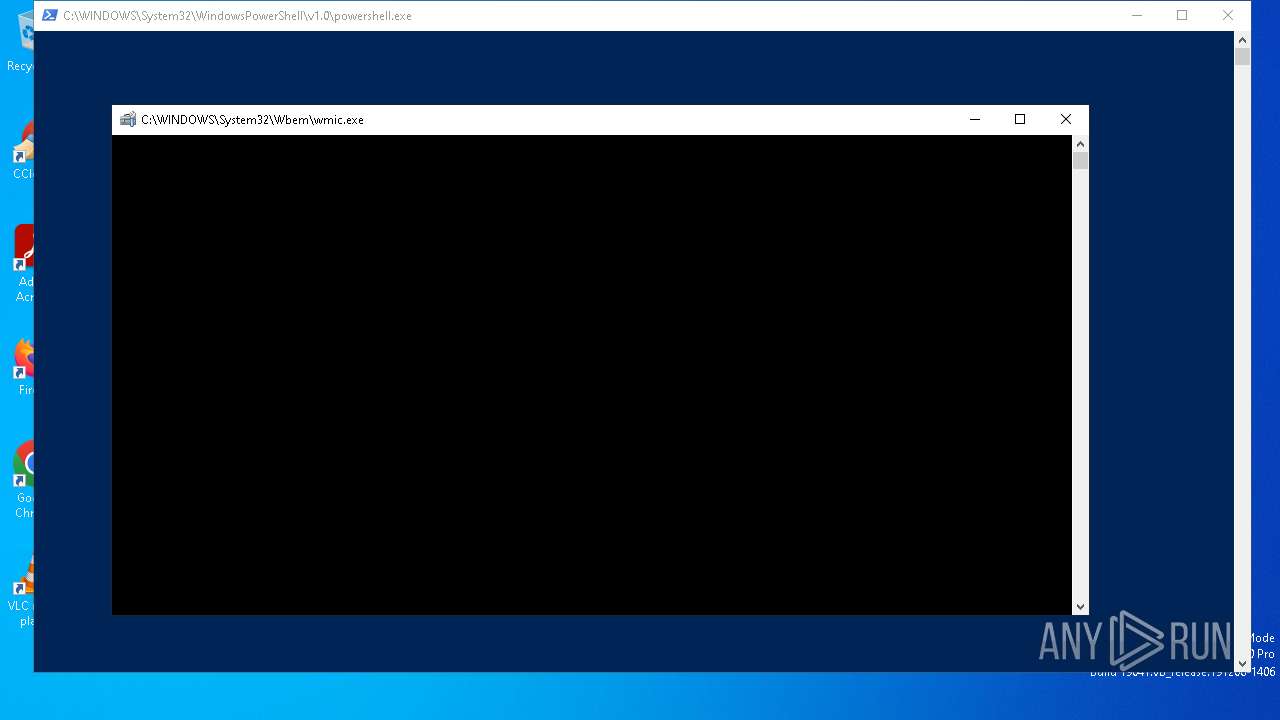Select the Adobe Acrobat desktop shortcut
1280x720 pixels.
coord(22,263)
